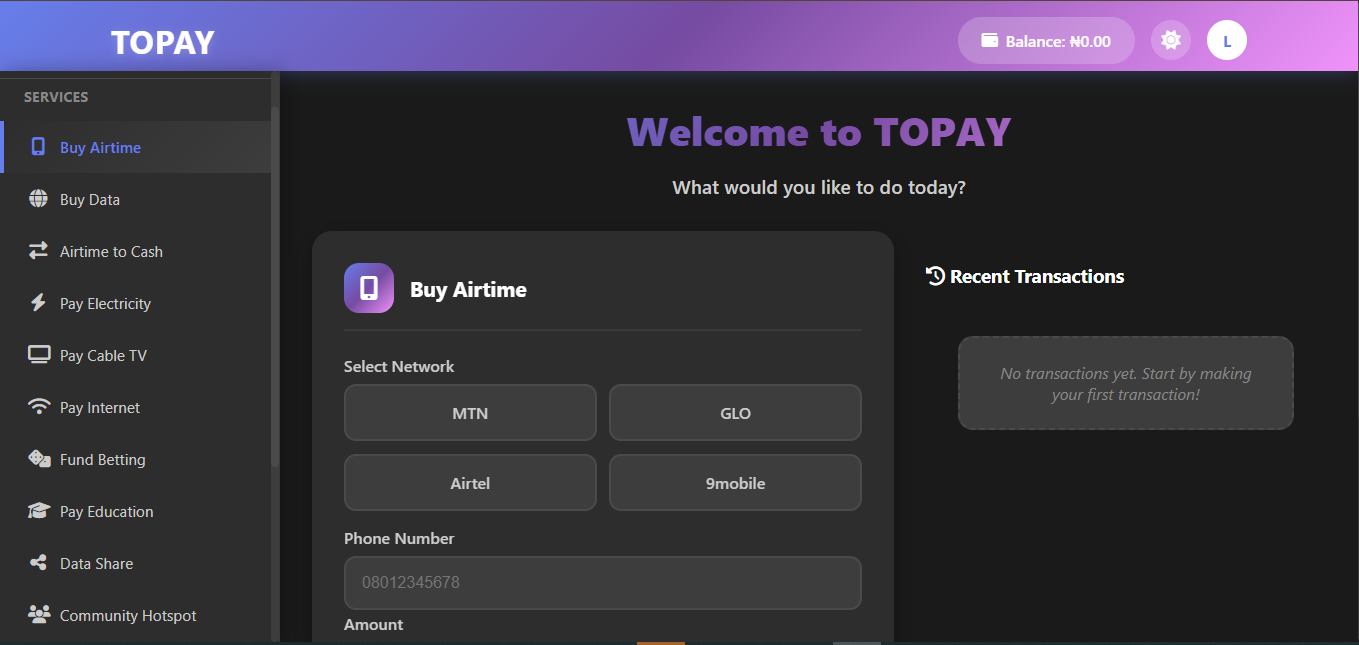Image resolution: width=1359 pixels, height=645 pixels.
Task: Click the Welcome to TOPAY heading
Action: click(x=819, y=132)
